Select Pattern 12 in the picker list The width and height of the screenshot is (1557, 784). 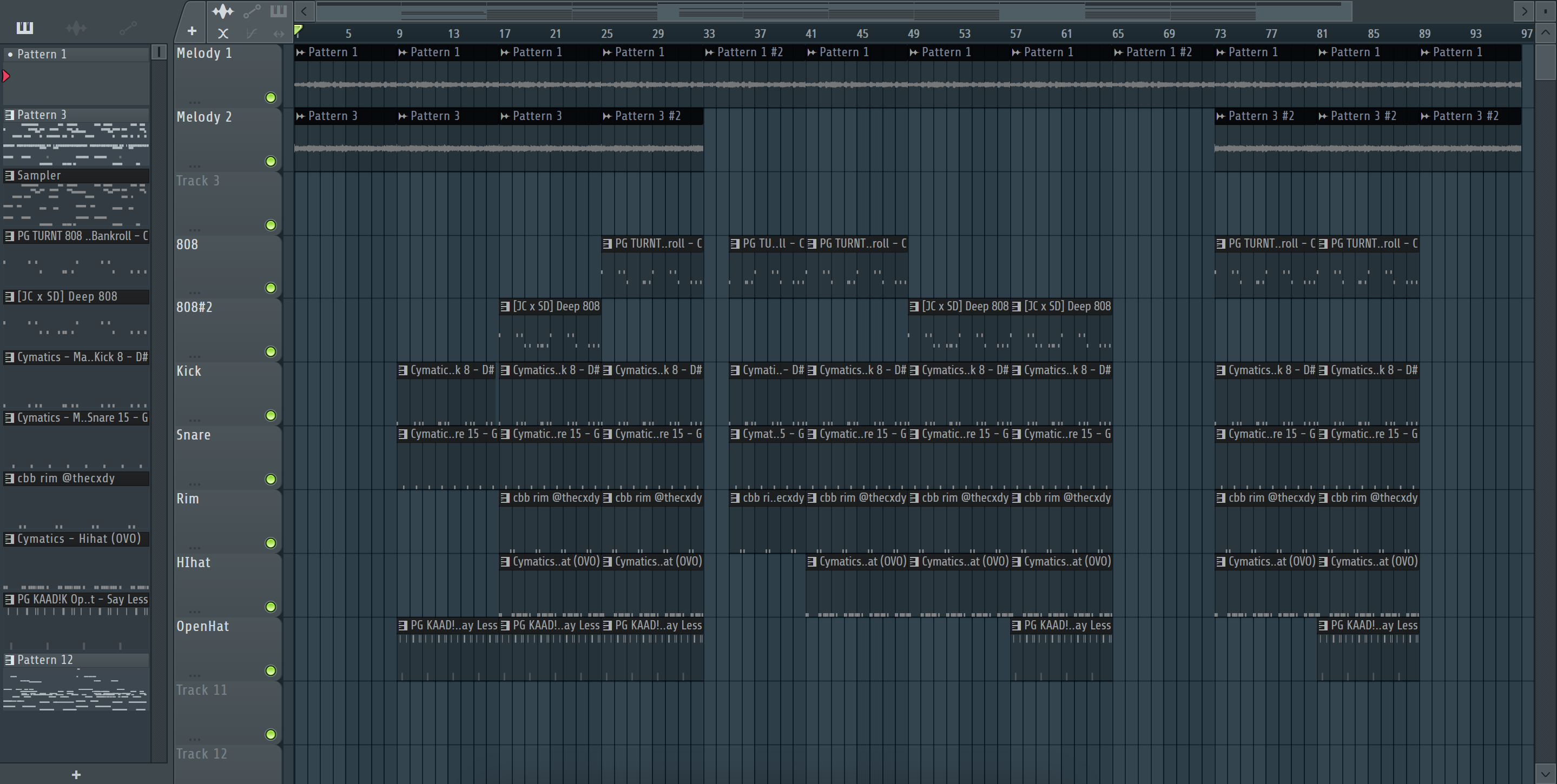point(76,660)
